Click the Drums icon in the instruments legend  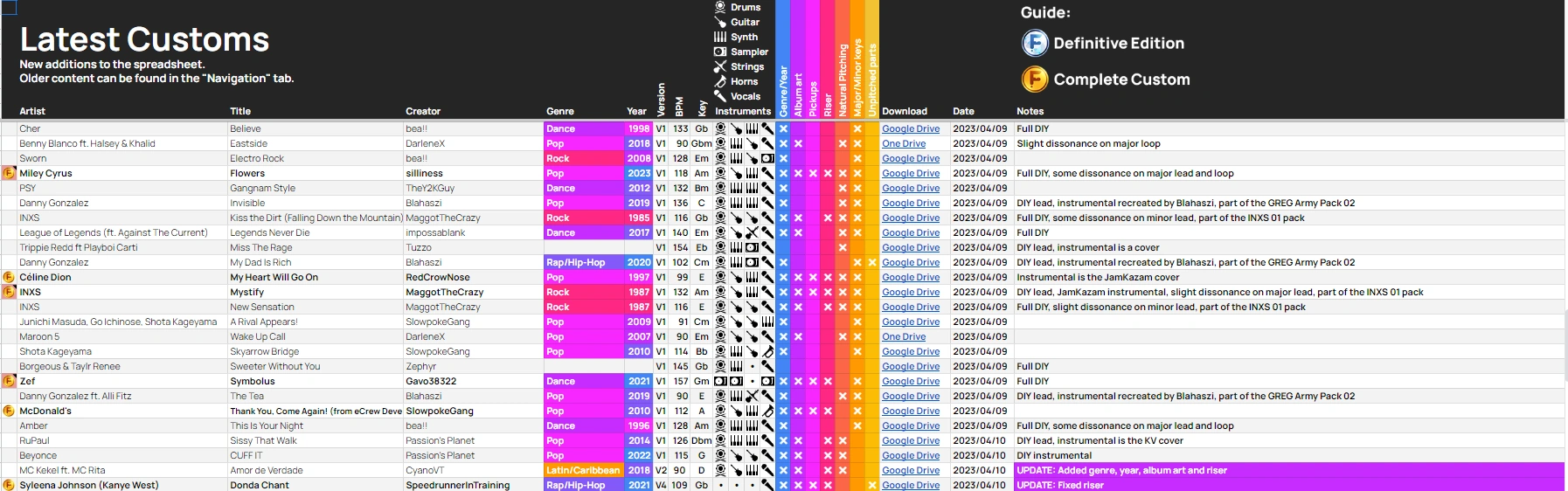(720, 7)
